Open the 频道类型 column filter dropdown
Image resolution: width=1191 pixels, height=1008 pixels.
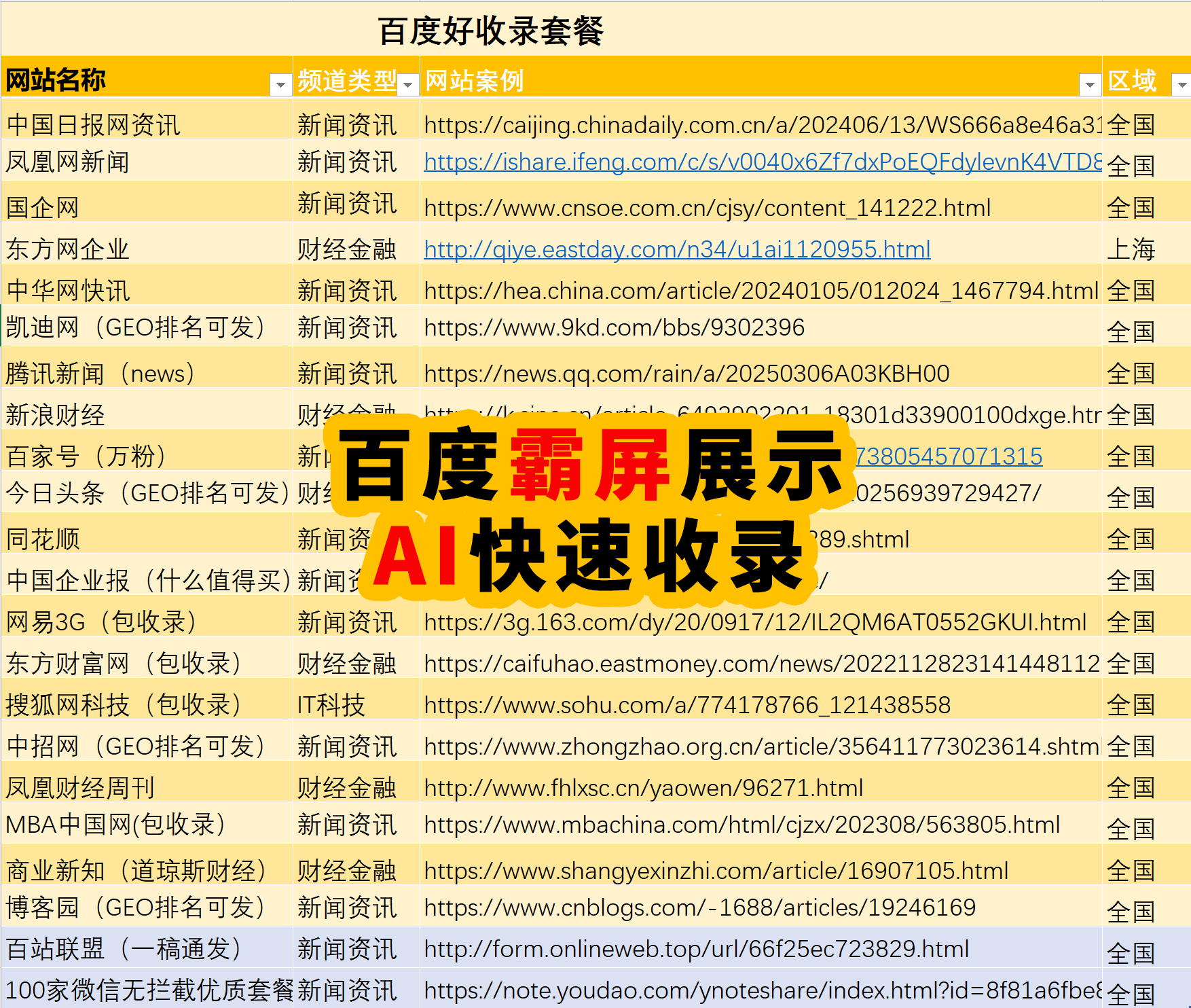click(407, 84)
